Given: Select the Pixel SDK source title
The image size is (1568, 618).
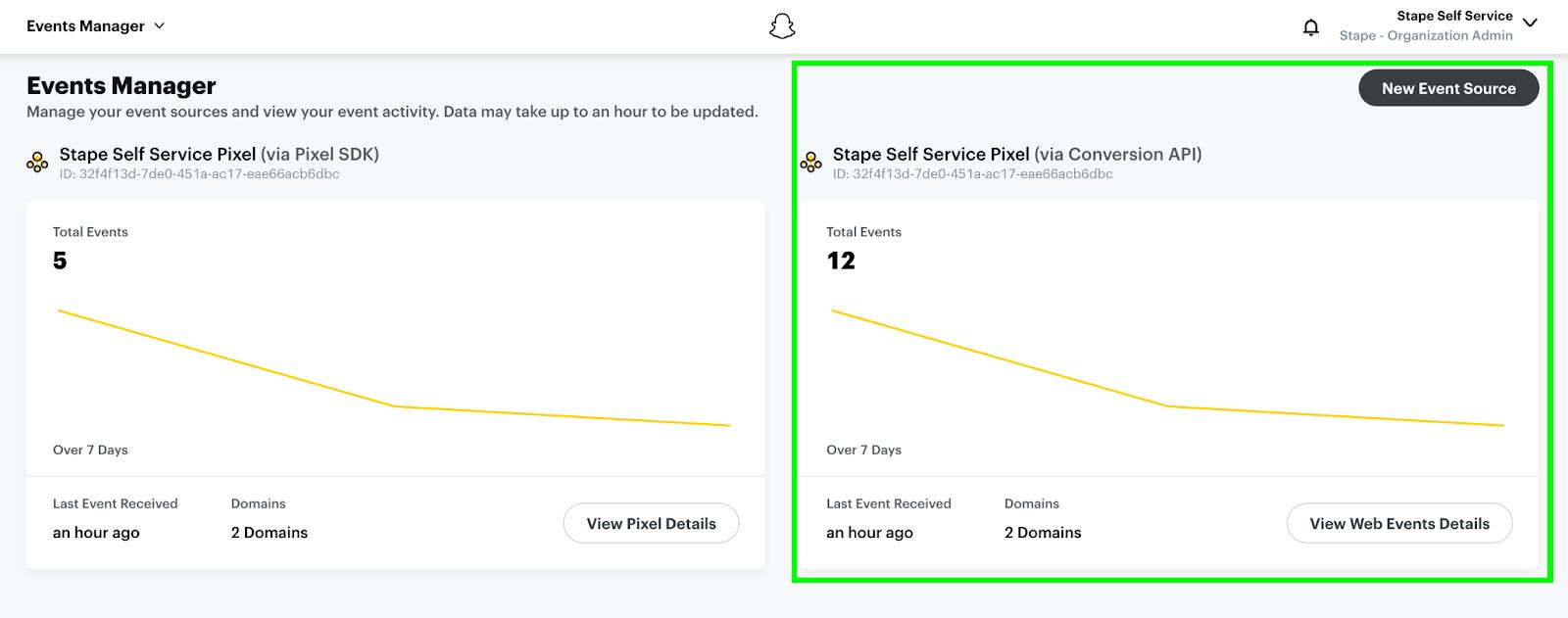Looking at the screenshot, I should pyautogui.click(x=220, y=154).
